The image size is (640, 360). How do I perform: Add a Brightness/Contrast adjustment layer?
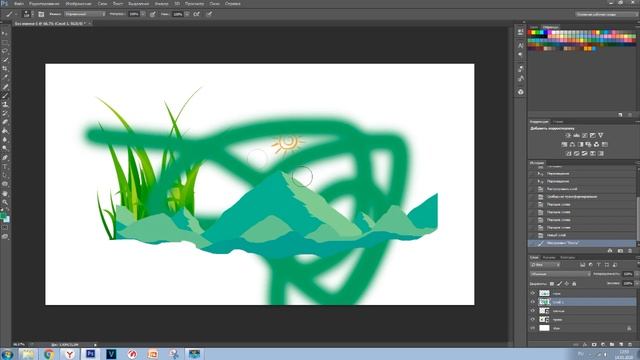[x=568, y=136]
